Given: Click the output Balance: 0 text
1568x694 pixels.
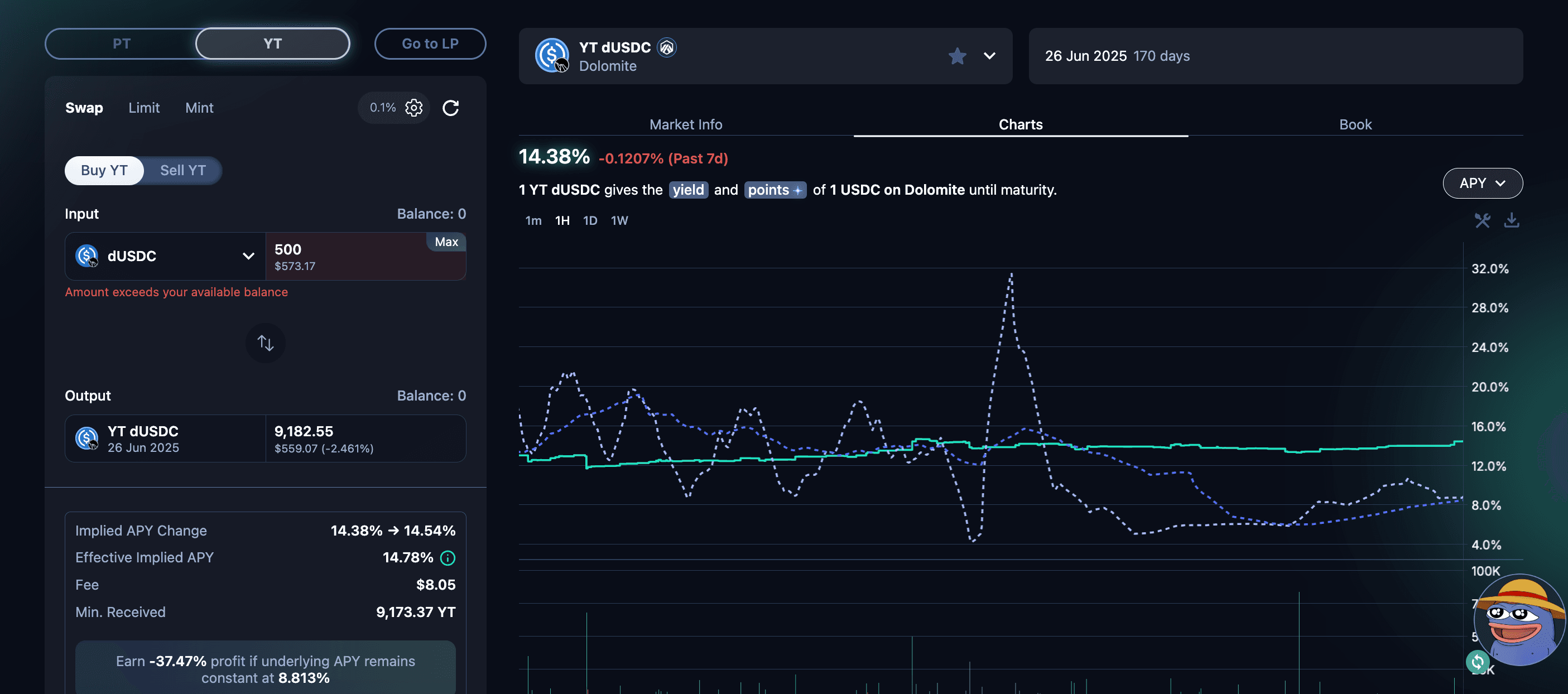Looking at the screenshot, I should pos(431,396).
